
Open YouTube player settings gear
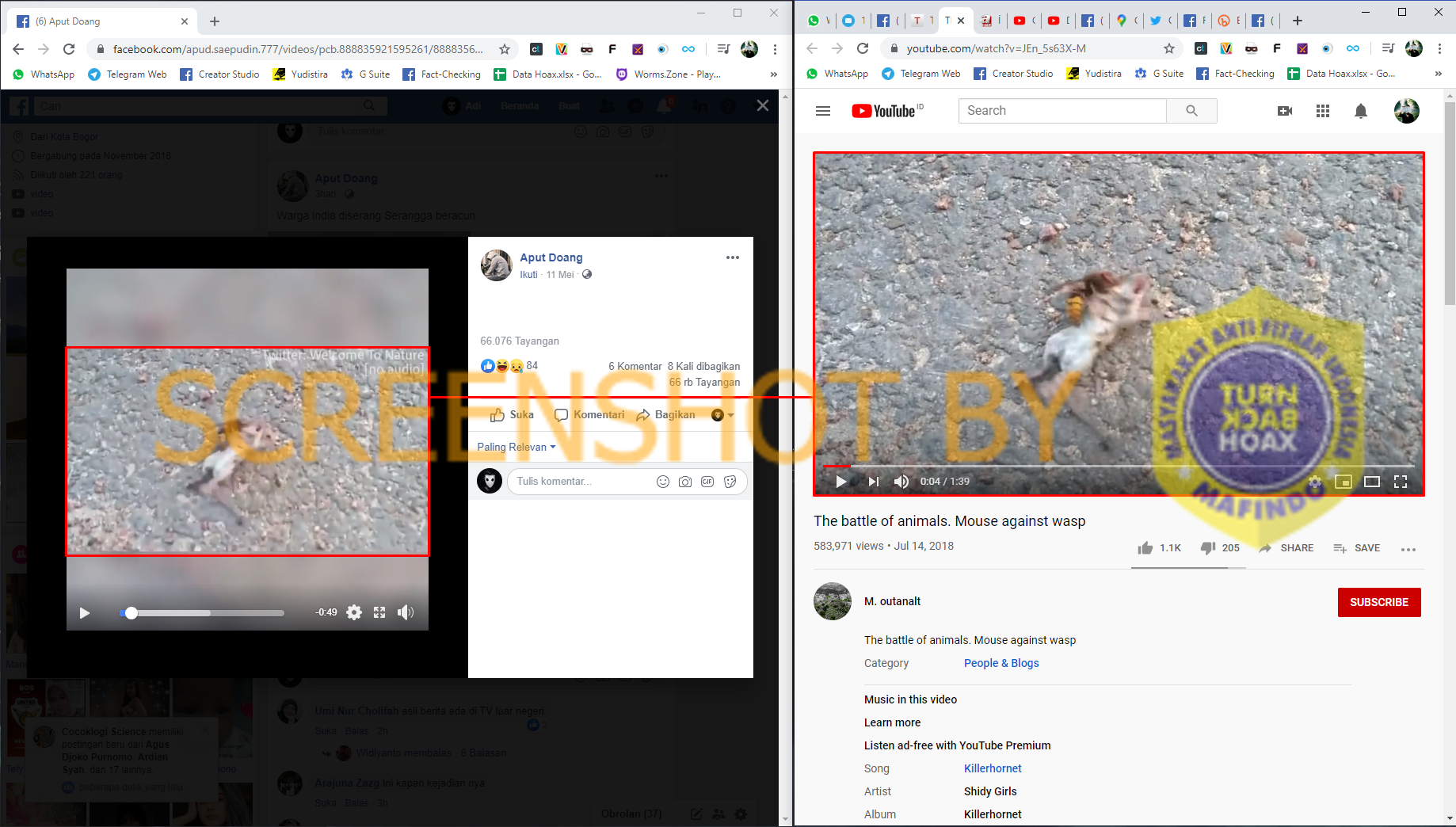point(1315,482)
